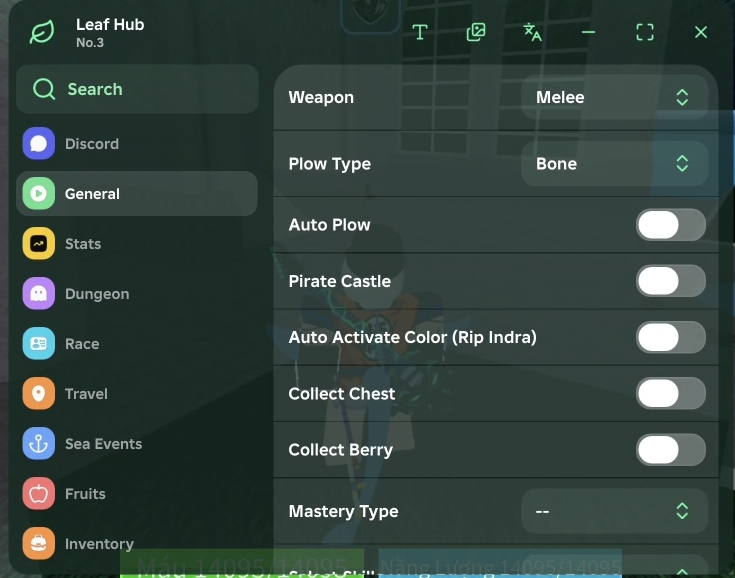The image size is (735, 578).
Task: Select the Race menu entry
Action: pyautogui.click(x=82, y=344)
